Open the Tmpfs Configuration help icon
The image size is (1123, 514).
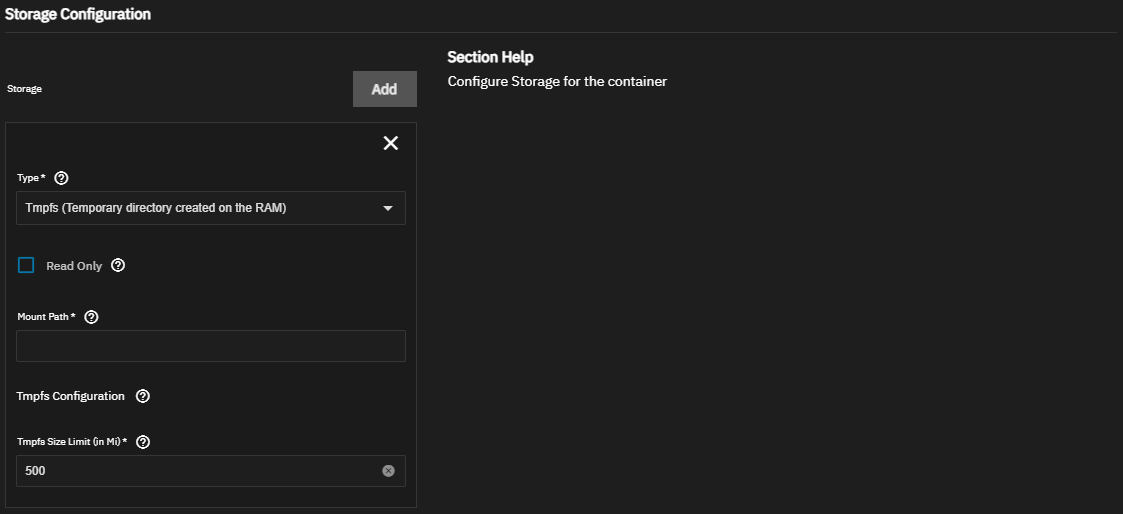(142, 396)
